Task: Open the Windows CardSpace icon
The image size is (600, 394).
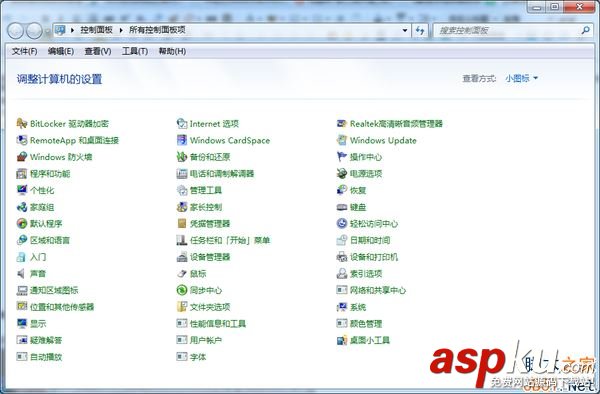Action: pos(182,140)
